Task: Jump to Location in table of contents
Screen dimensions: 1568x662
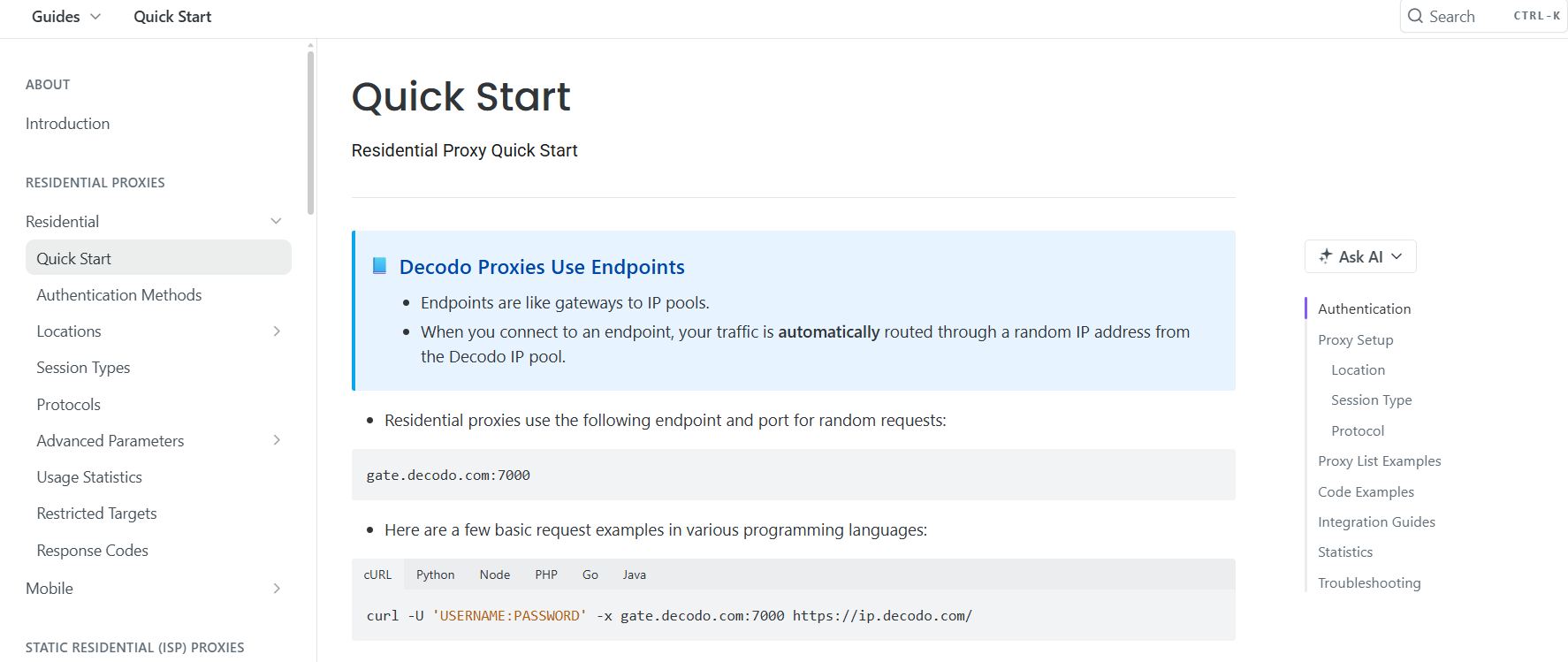Action: click(1359, 370)
